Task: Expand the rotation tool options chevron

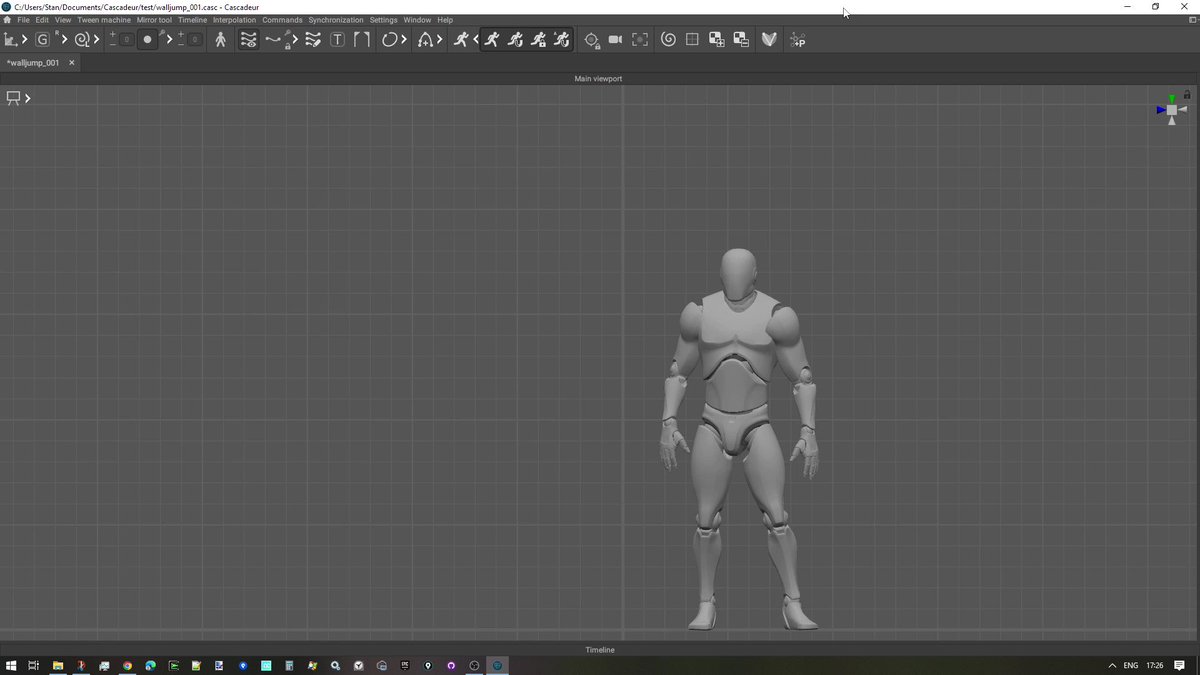Action: pos(405,40)
